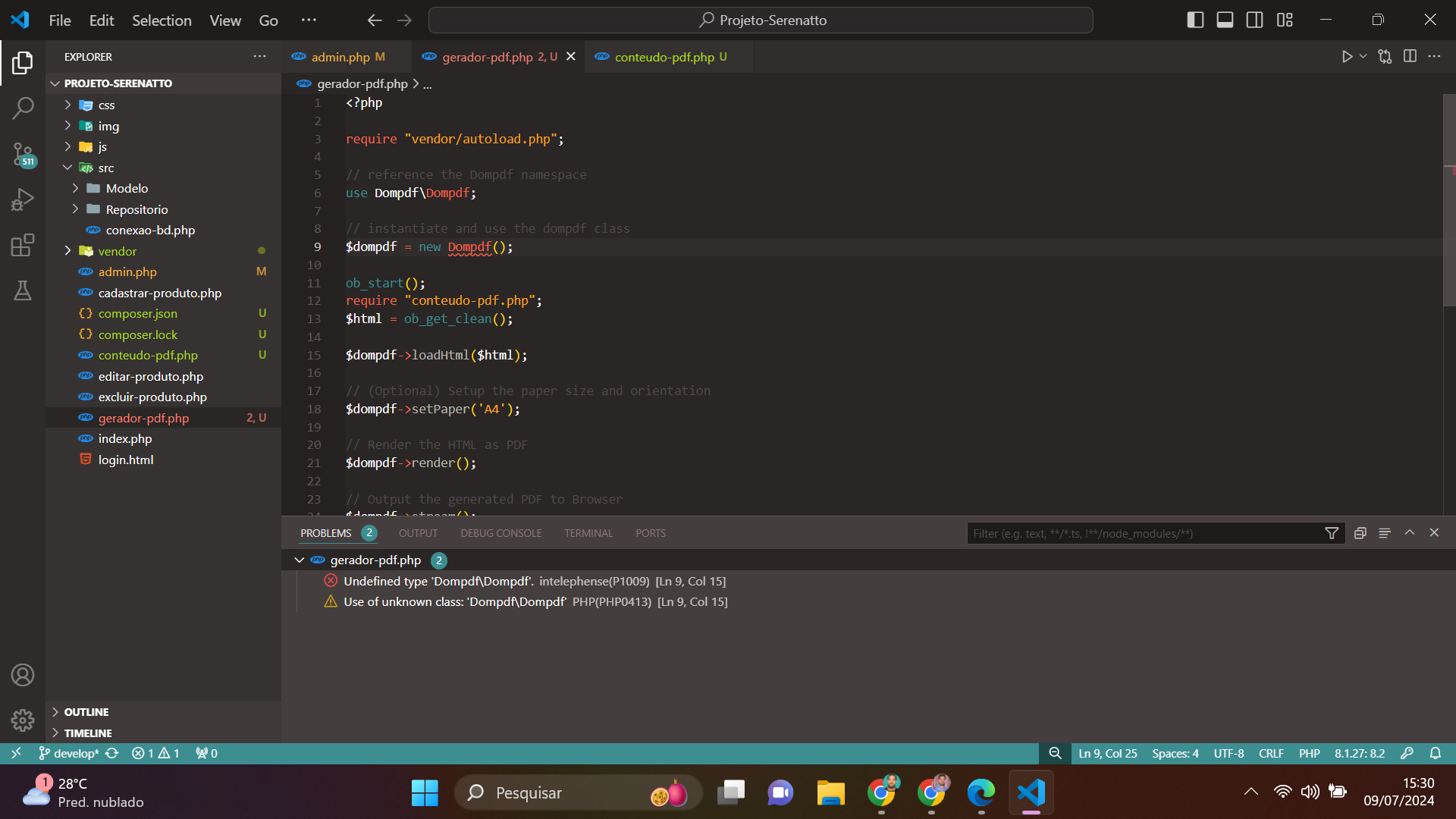Collapse all problems in the panel
1456x819 pixels.
(x=1360, y=533)
